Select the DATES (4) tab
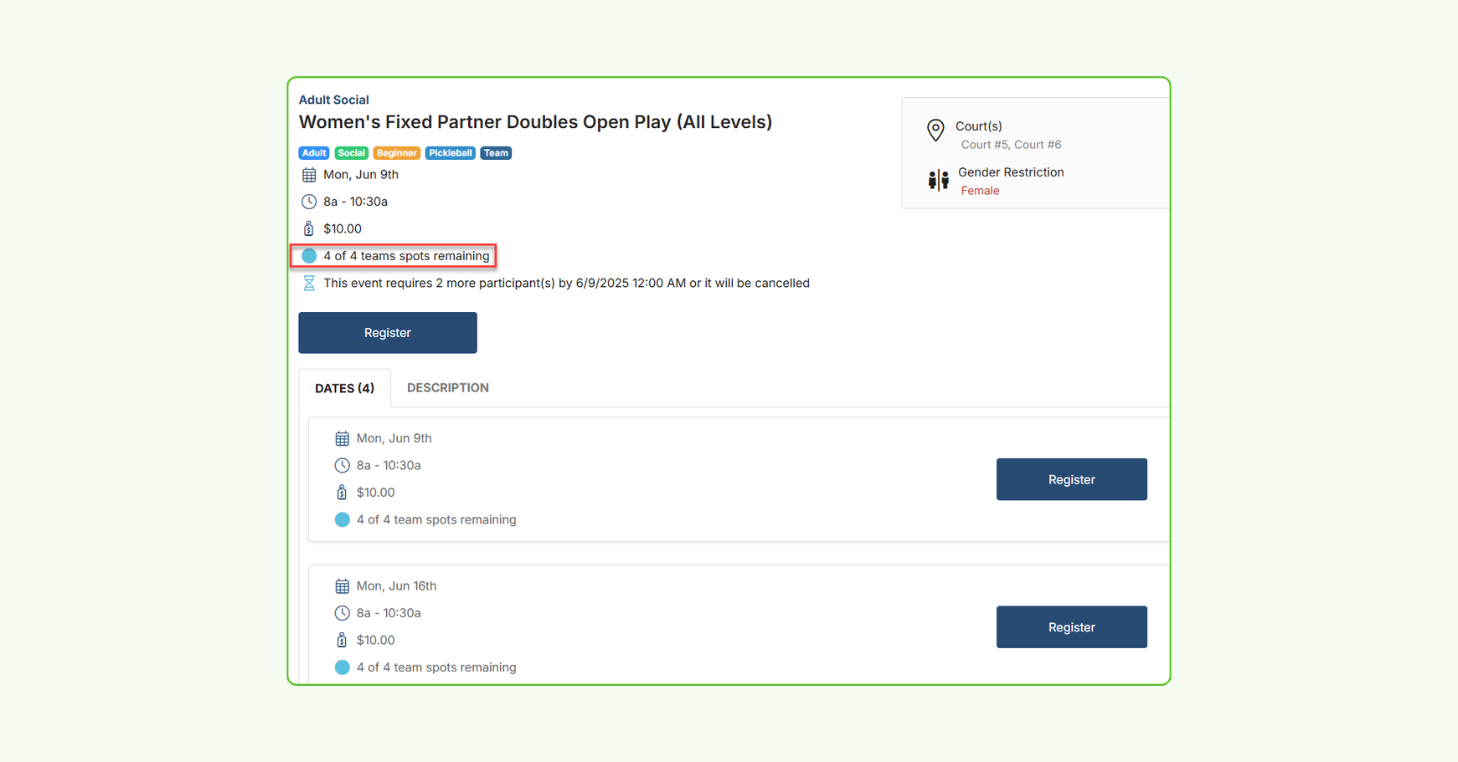 point(344,388)
